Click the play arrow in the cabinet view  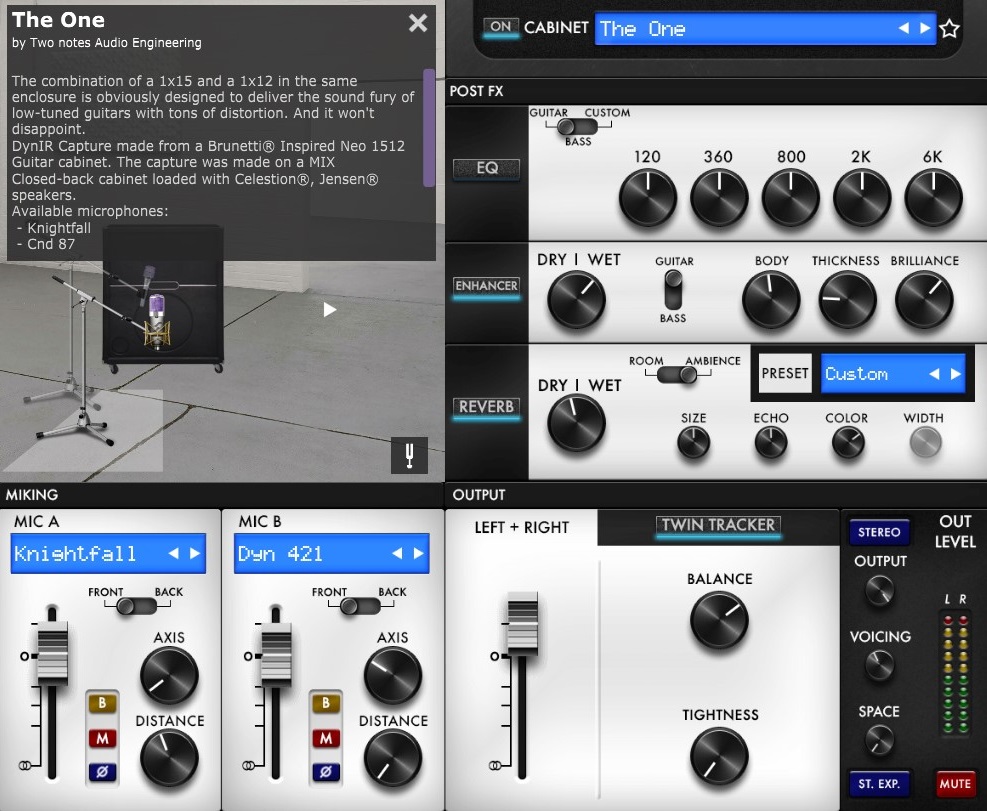[x=329, y=309]
